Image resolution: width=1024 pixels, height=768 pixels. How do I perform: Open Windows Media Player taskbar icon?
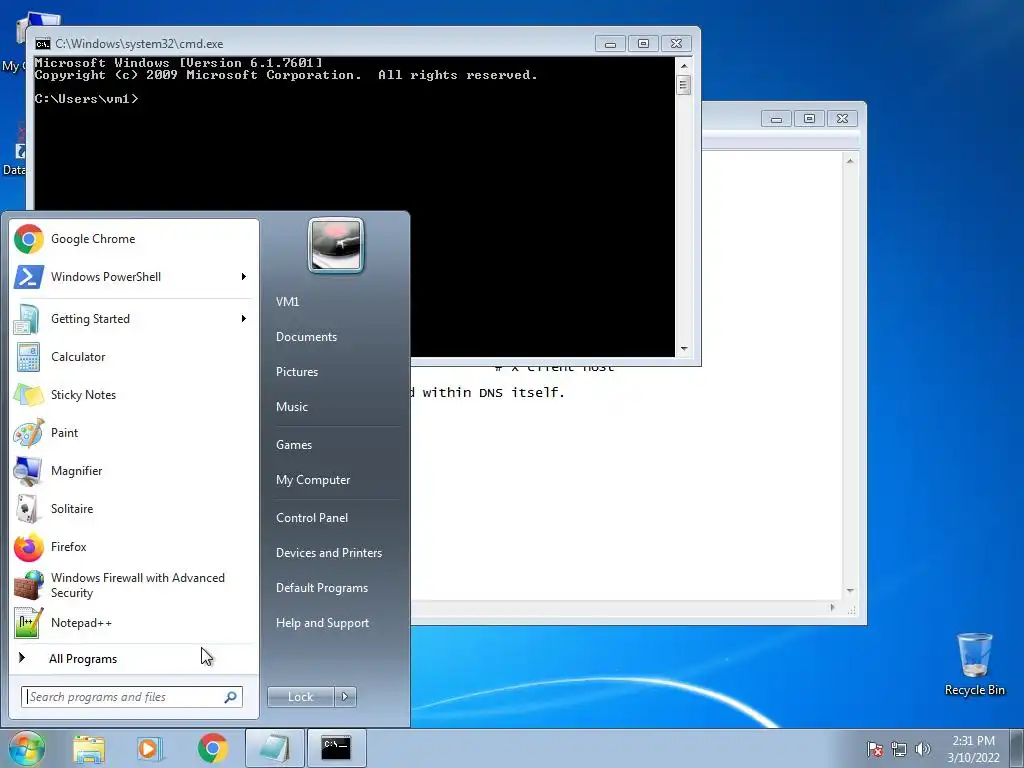pyautogui.click(x=150, y=748)
